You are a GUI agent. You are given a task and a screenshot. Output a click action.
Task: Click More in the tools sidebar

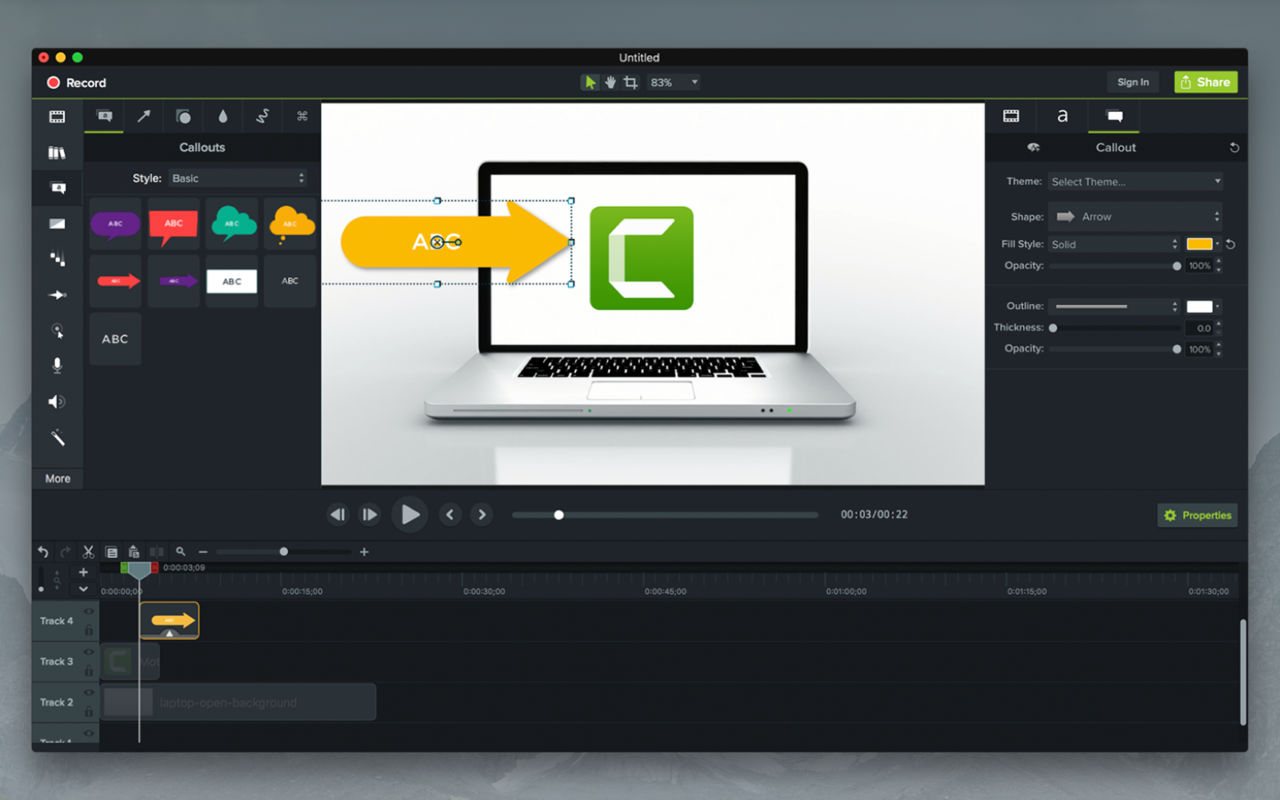tap(58, 479)
